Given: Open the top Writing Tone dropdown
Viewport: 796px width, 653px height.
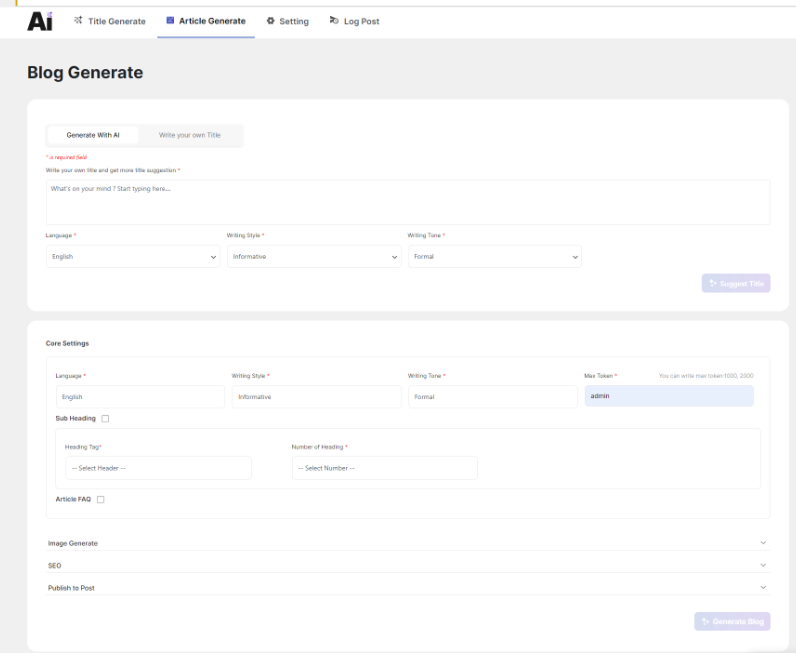Looking at the screenshot, I should click(x=495, y=256).
